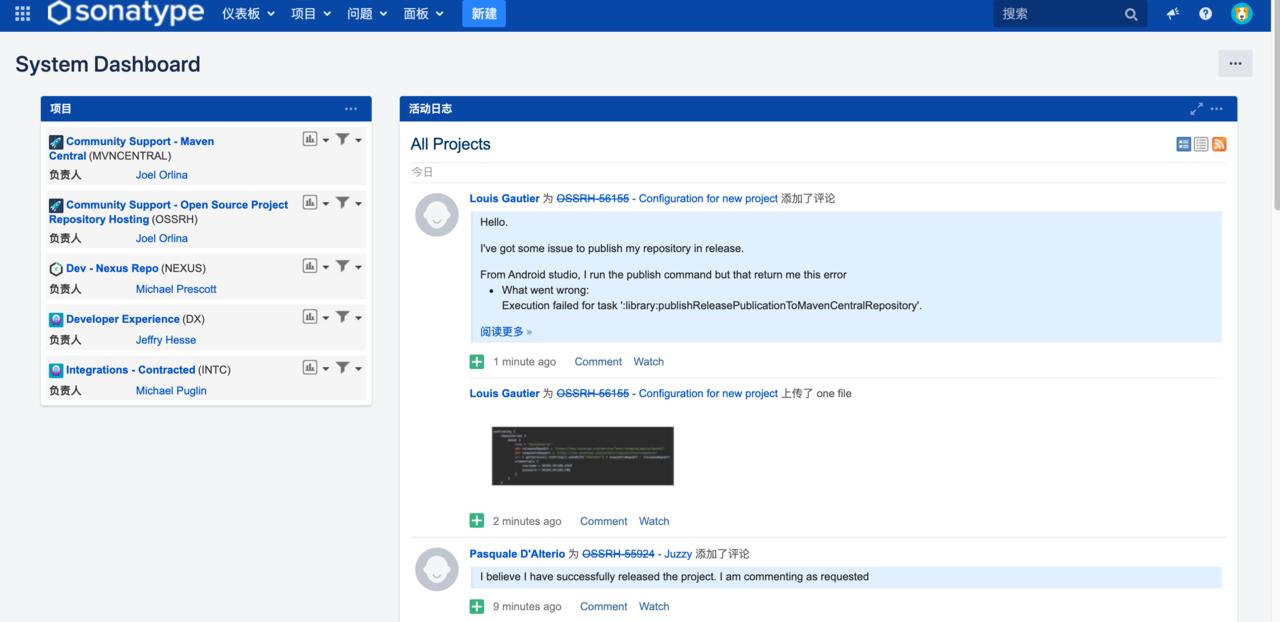Open the 面板 dropdown menu
The height and width of the screenshot is (622, 1280).
click(423, 14)
